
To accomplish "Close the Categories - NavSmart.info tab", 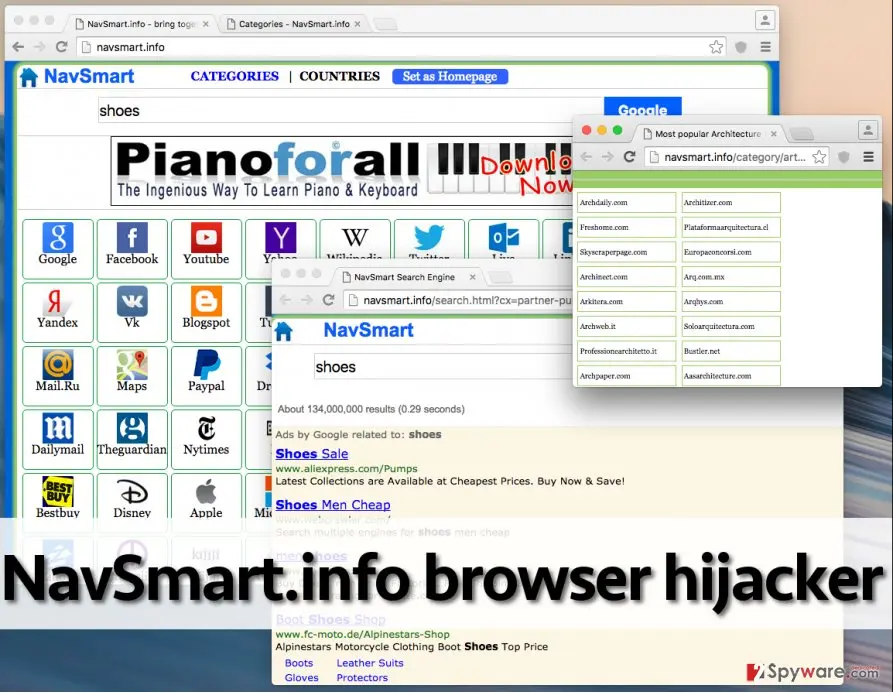I will point(358,24).
